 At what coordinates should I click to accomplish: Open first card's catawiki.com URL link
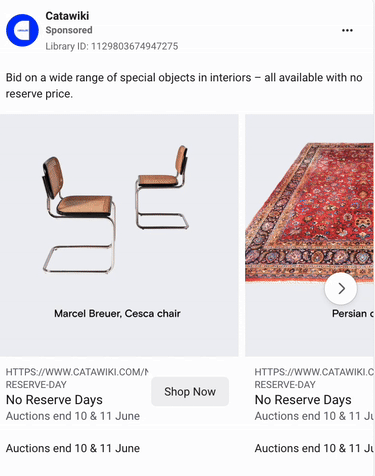(x=77, y=378)
